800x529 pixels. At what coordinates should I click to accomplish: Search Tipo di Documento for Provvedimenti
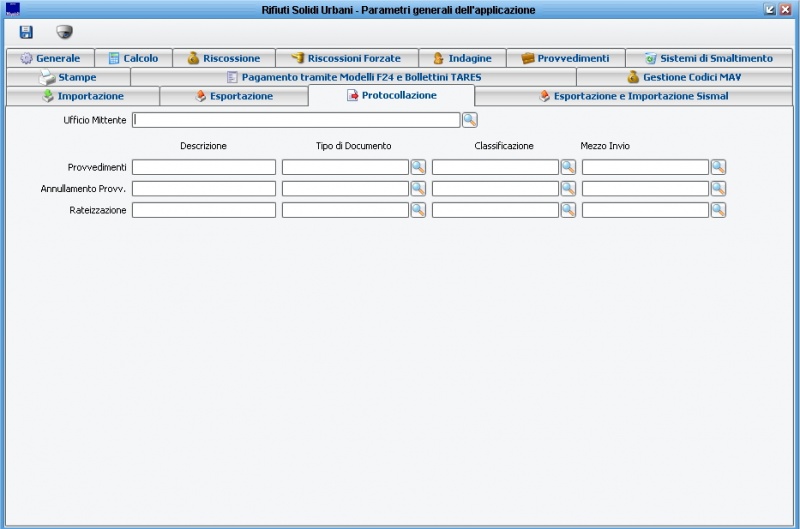click(418, 167)
